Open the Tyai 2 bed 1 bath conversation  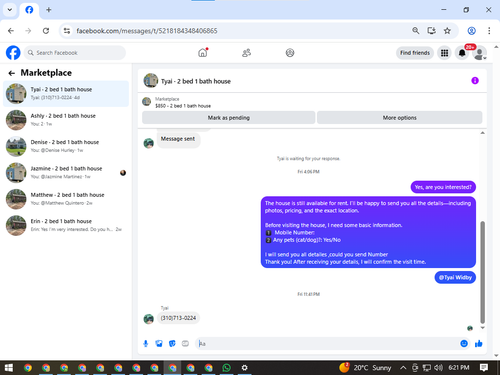pyautogui.click(x=66, y=93)
